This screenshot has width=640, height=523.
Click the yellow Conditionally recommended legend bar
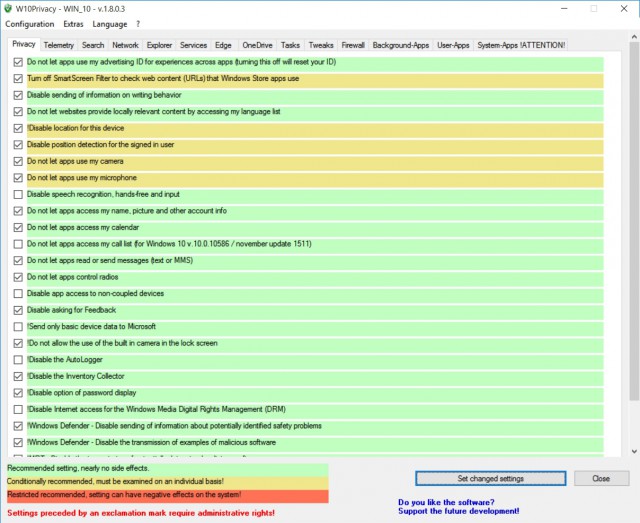[167, 482]
